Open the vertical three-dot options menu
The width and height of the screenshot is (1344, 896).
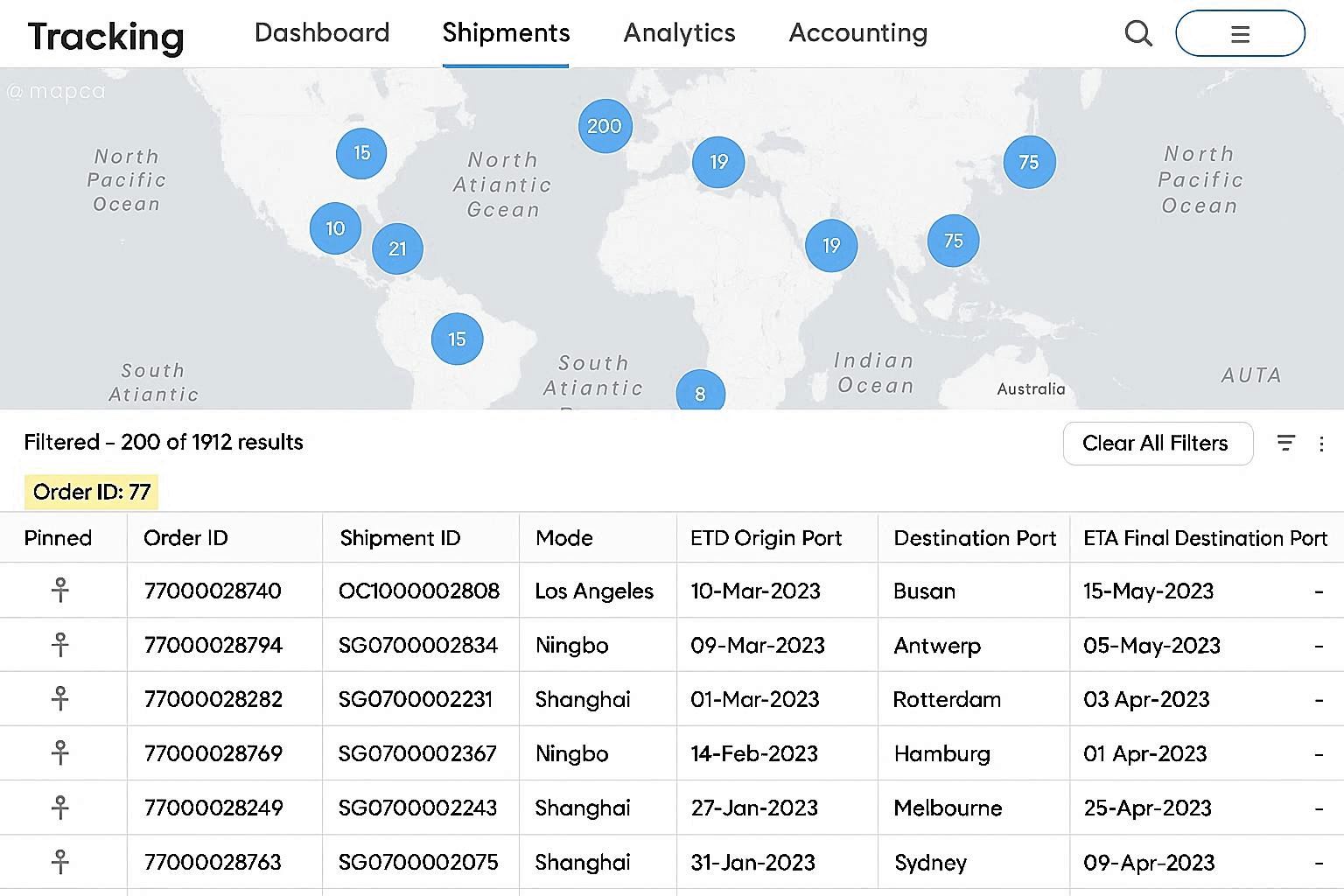pyautogui.click(x=1321, y=444)
